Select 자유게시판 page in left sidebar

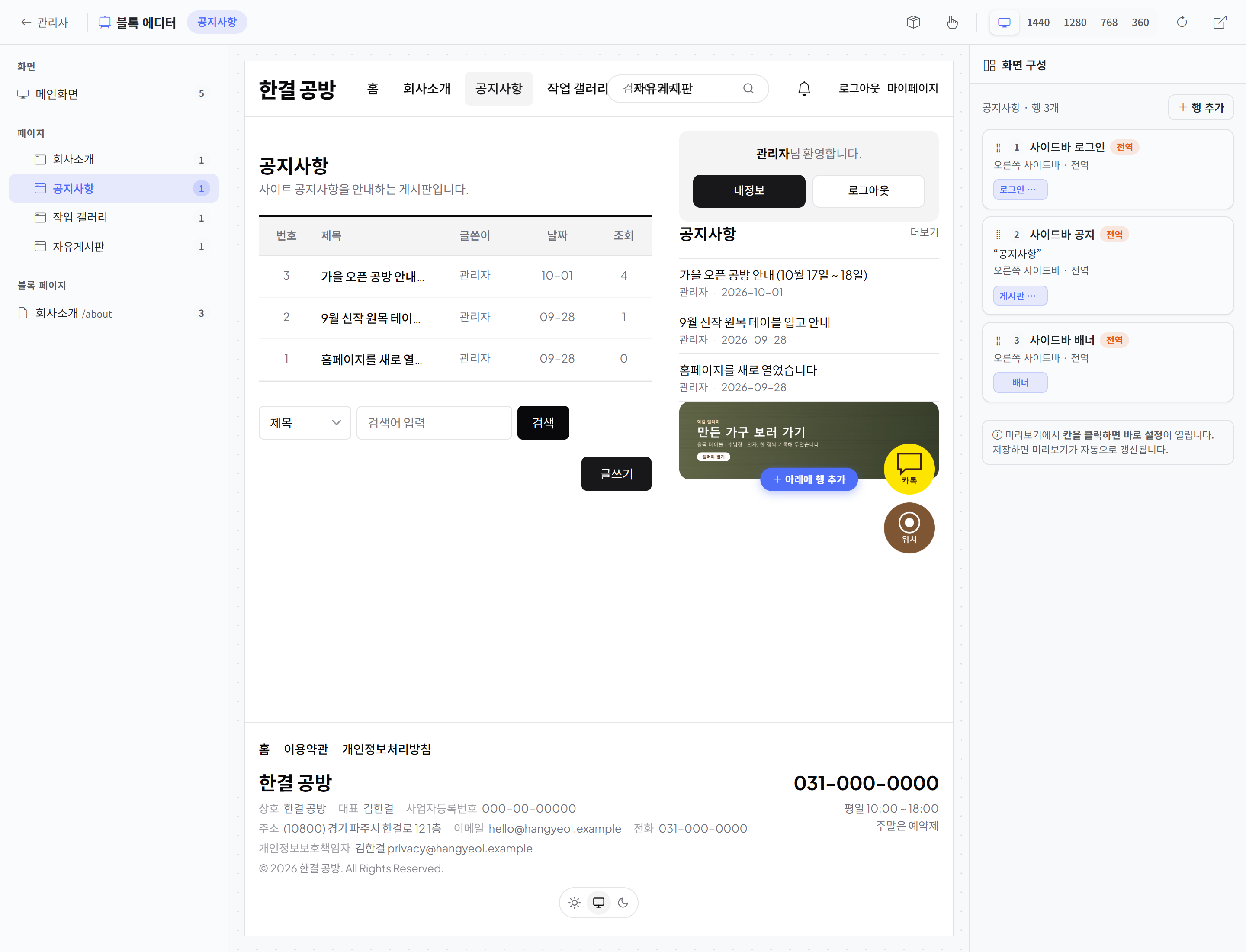113,247
